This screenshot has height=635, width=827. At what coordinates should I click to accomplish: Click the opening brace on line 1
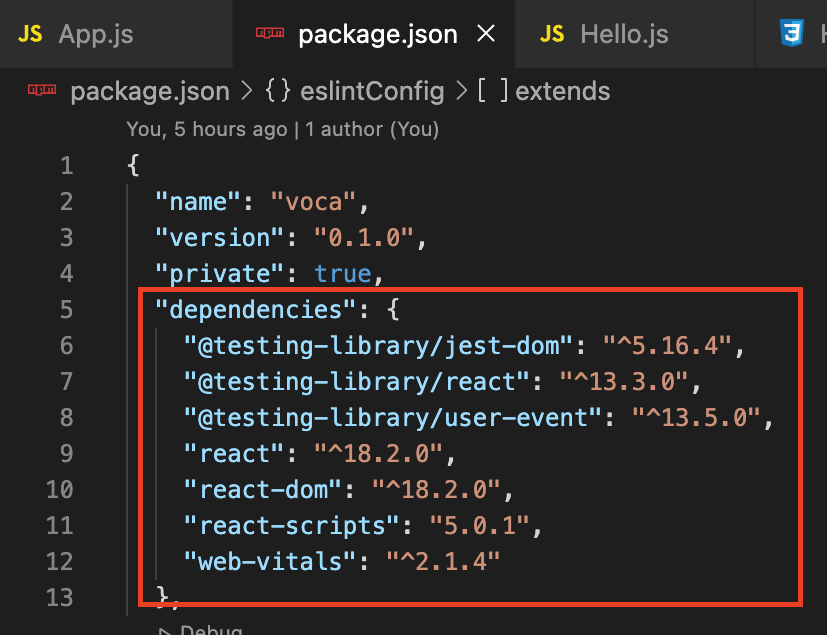(x=133, y=166)
